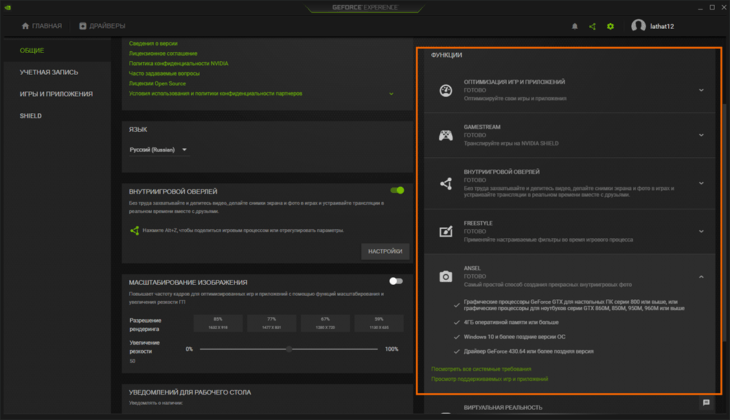Click the Ansel camera icon
This screenshot has width=730, height=420.
coord(446,277)
